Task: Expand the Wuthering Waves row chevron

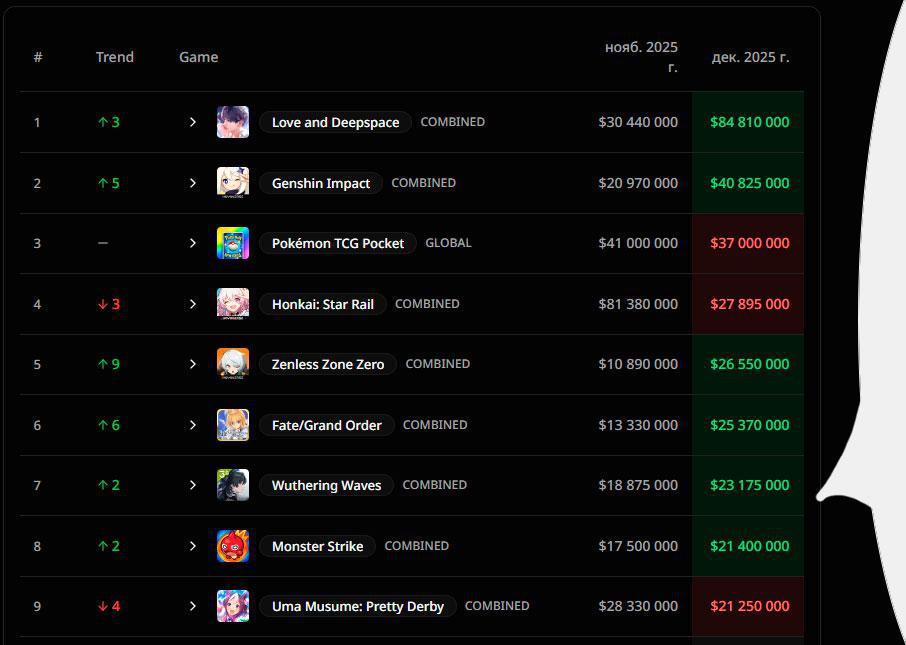Action: point(193,485)
